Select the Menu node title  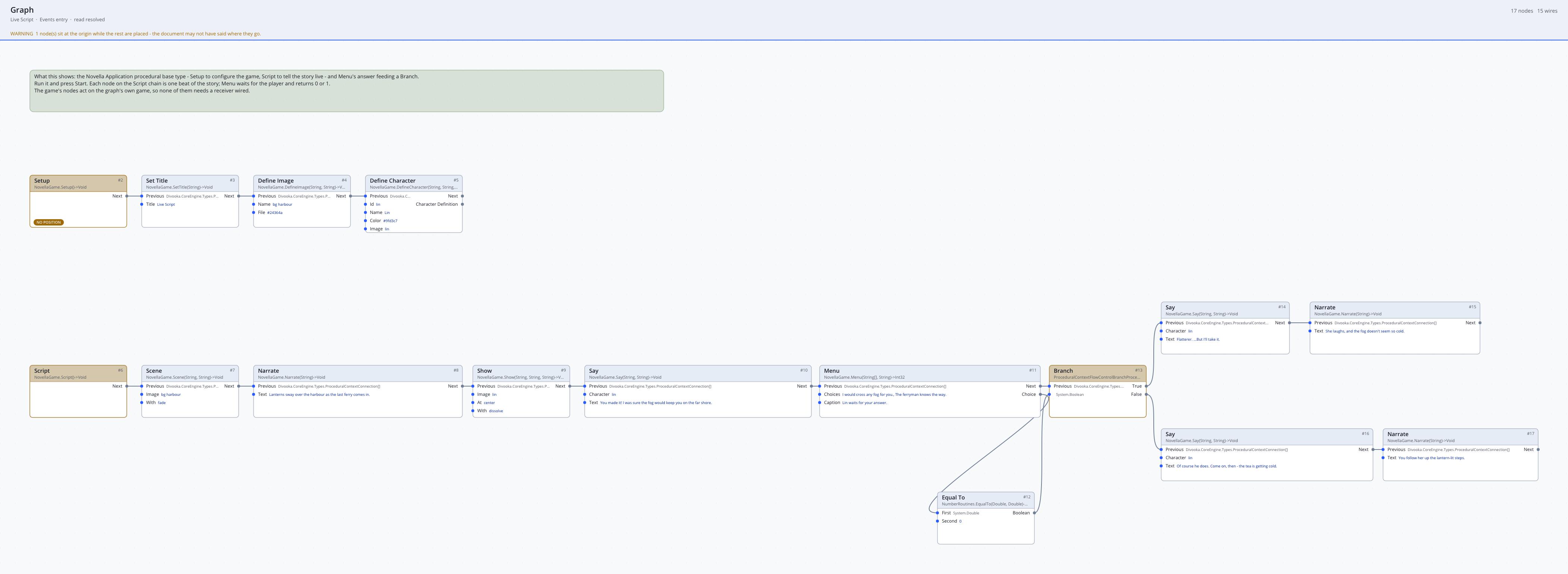pos(832,371)
